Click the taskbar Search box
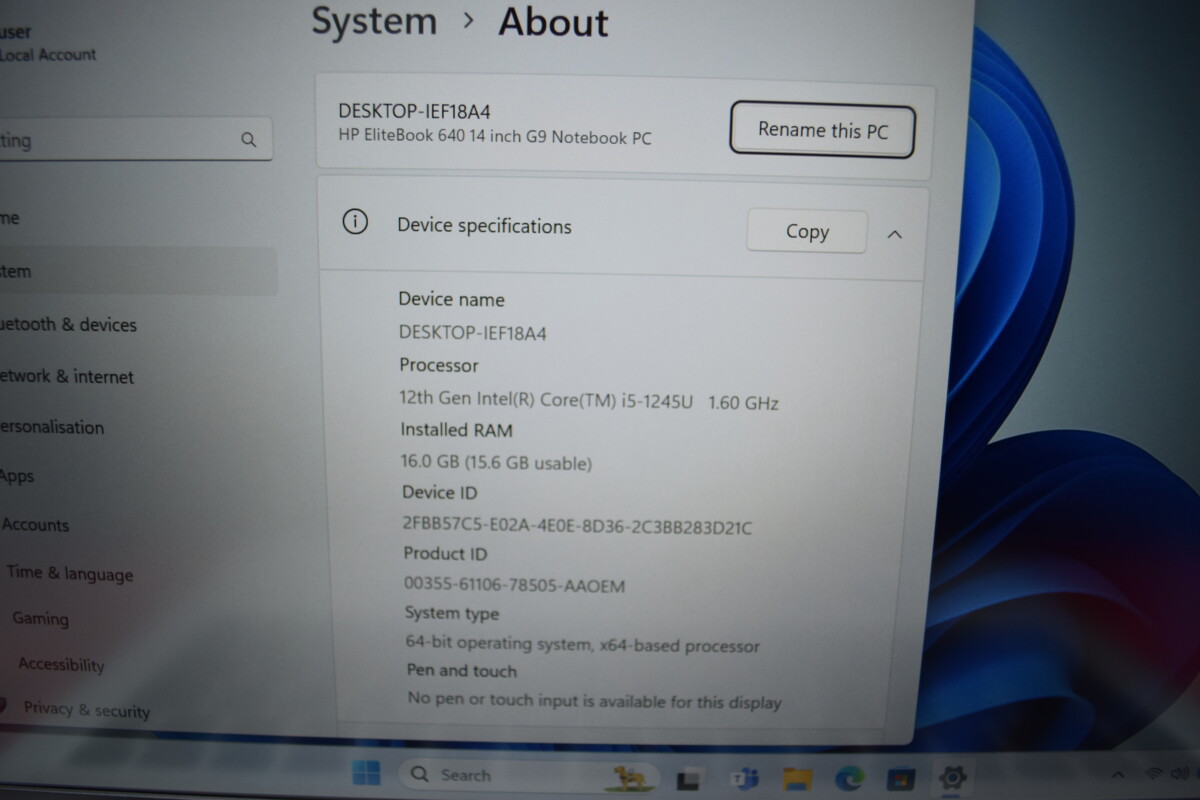Image resolution: width=1200 pixels, height=800 pixels. (x=530, y=775)
